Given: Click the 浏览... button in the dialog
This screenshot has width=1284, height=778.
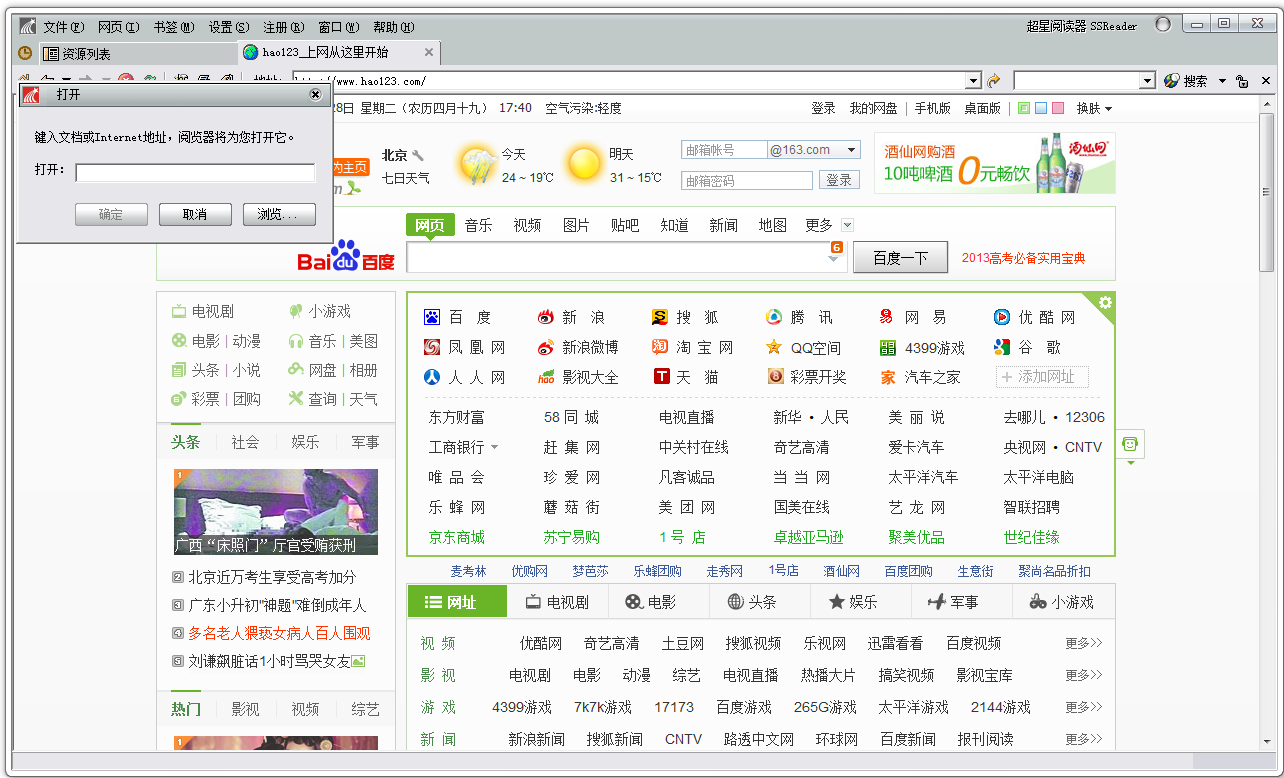Looking at the screenshot, I should [x=279, y=214].
